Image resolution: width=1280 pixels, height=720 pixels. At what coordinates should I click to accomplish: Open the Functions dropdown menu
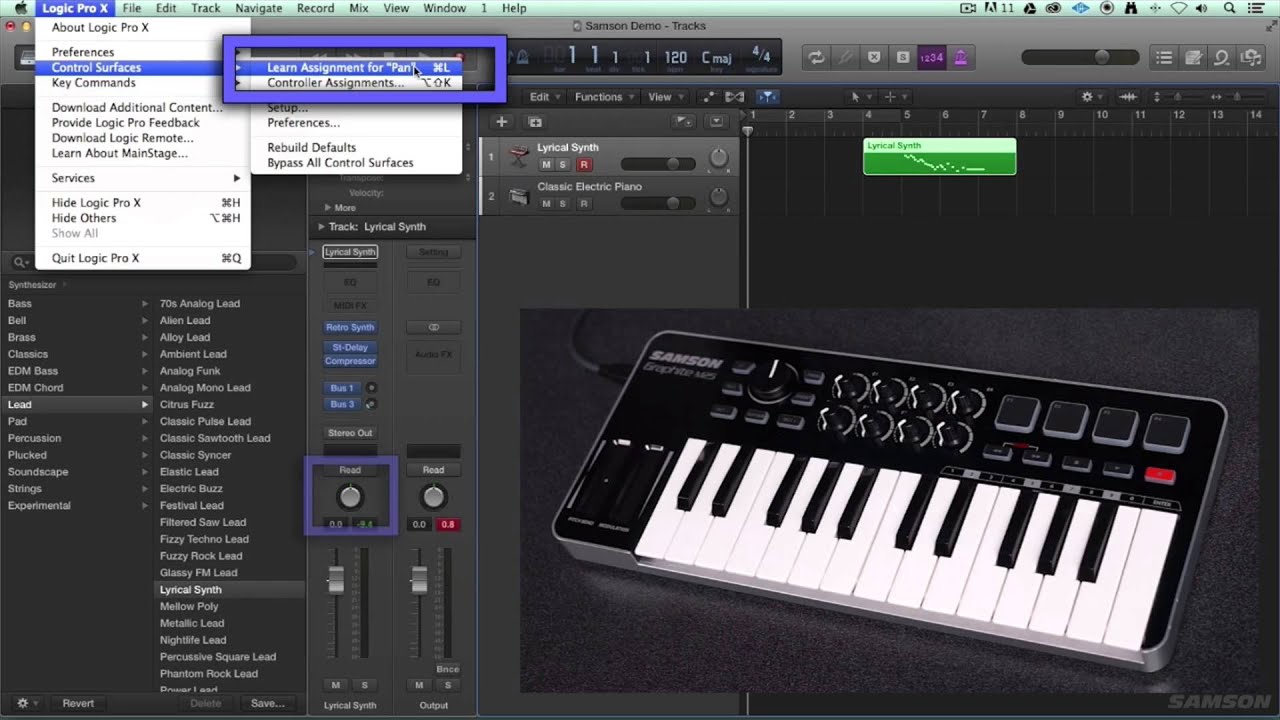click(603, 97)
